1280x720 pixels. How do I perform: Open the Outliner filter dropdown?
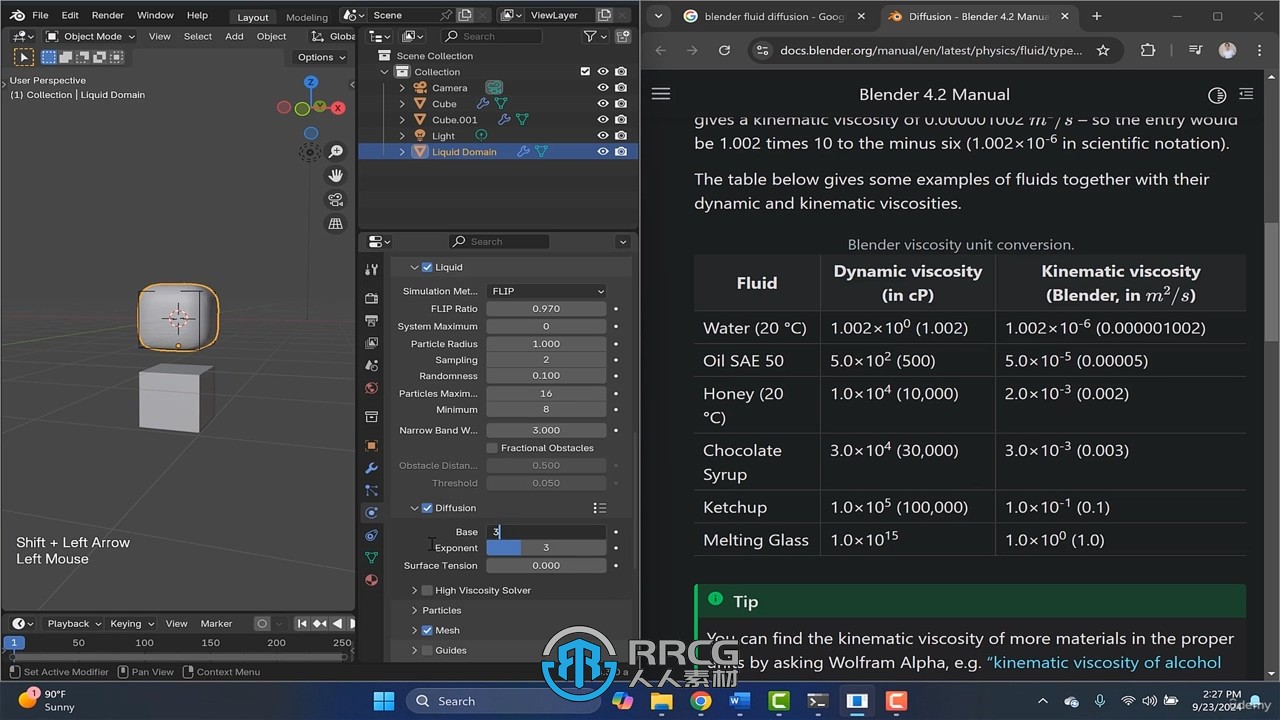pos(595,36)
